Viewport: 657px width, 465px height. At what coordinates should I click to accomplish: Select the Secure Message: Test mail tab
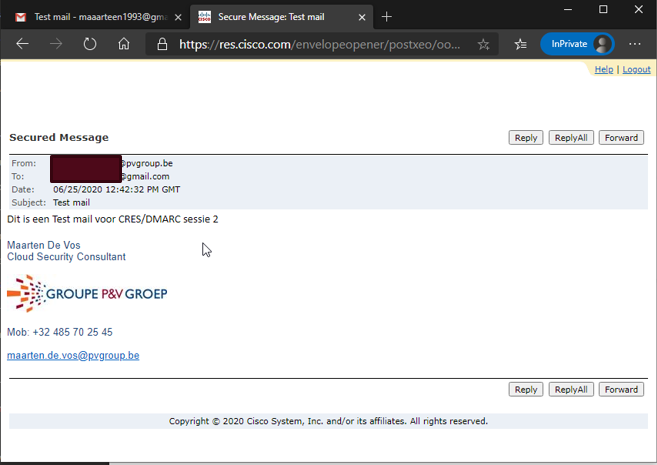270,16
